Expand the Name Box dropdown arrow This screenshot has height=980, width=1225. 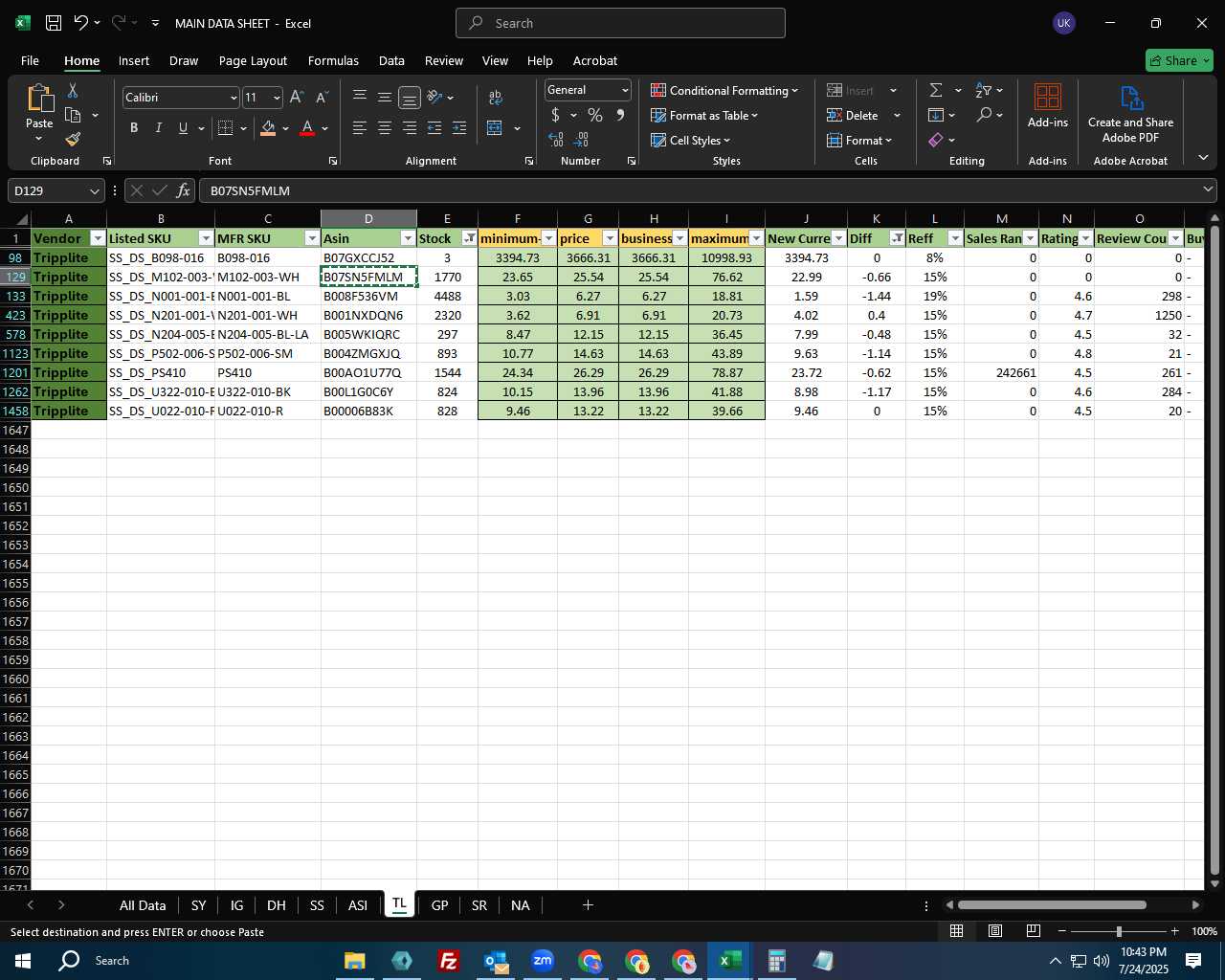coord(94,190)
